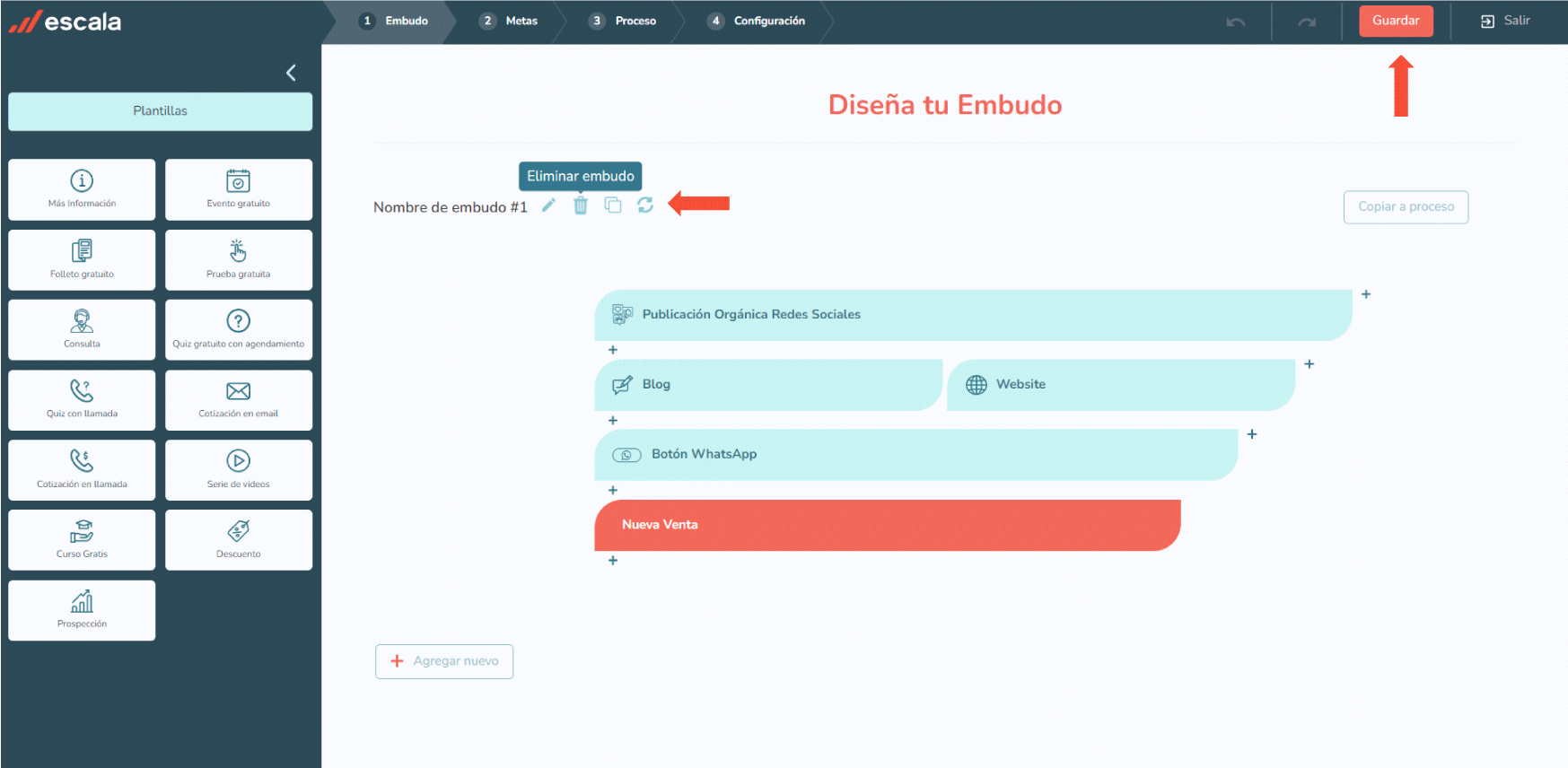Choose the Cotización en llamada template
1568x768 pixels.
(82, 470)
